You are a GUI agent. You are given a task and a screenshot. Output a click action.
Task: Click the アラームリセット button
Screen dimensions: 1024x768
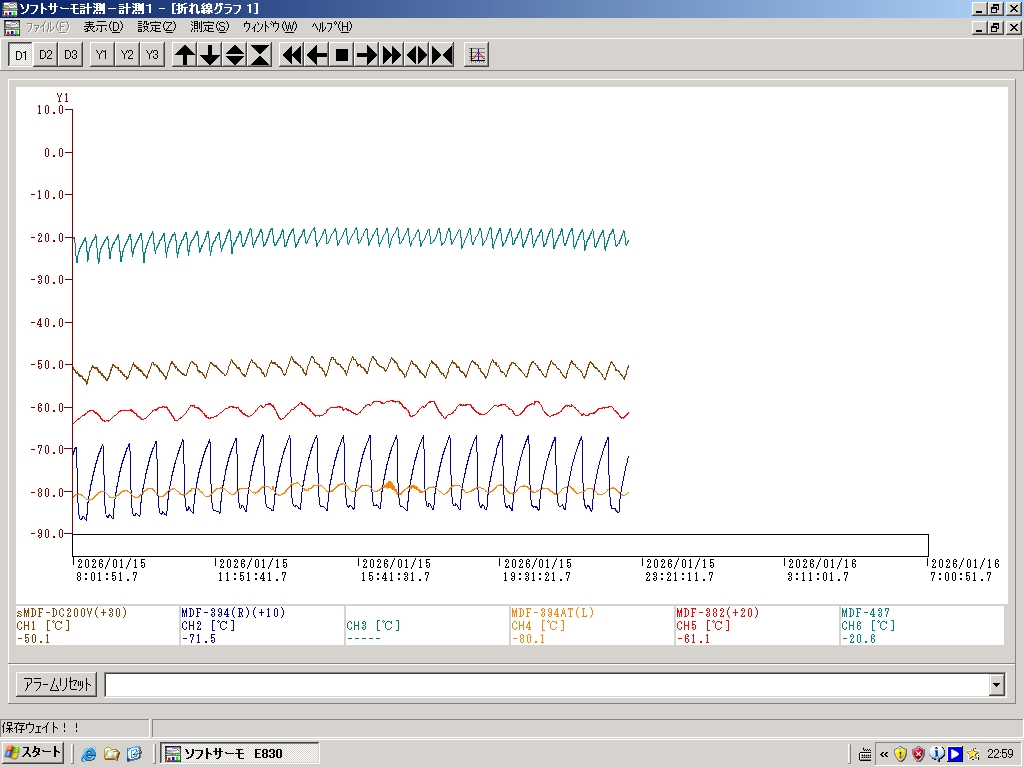click(x=57, y=685)
